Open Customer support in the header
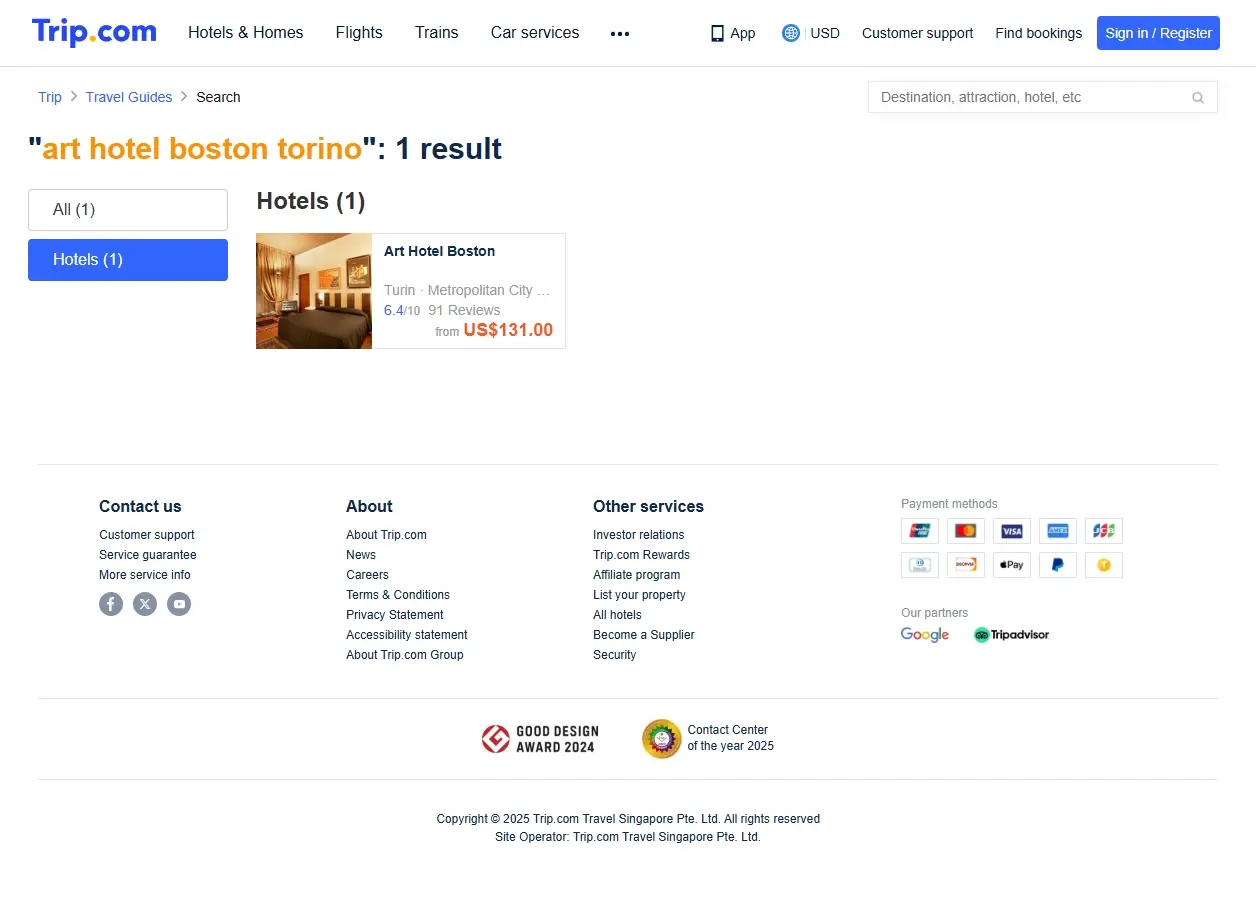This screenshot has width=1256, height=921. click(917, 33)
